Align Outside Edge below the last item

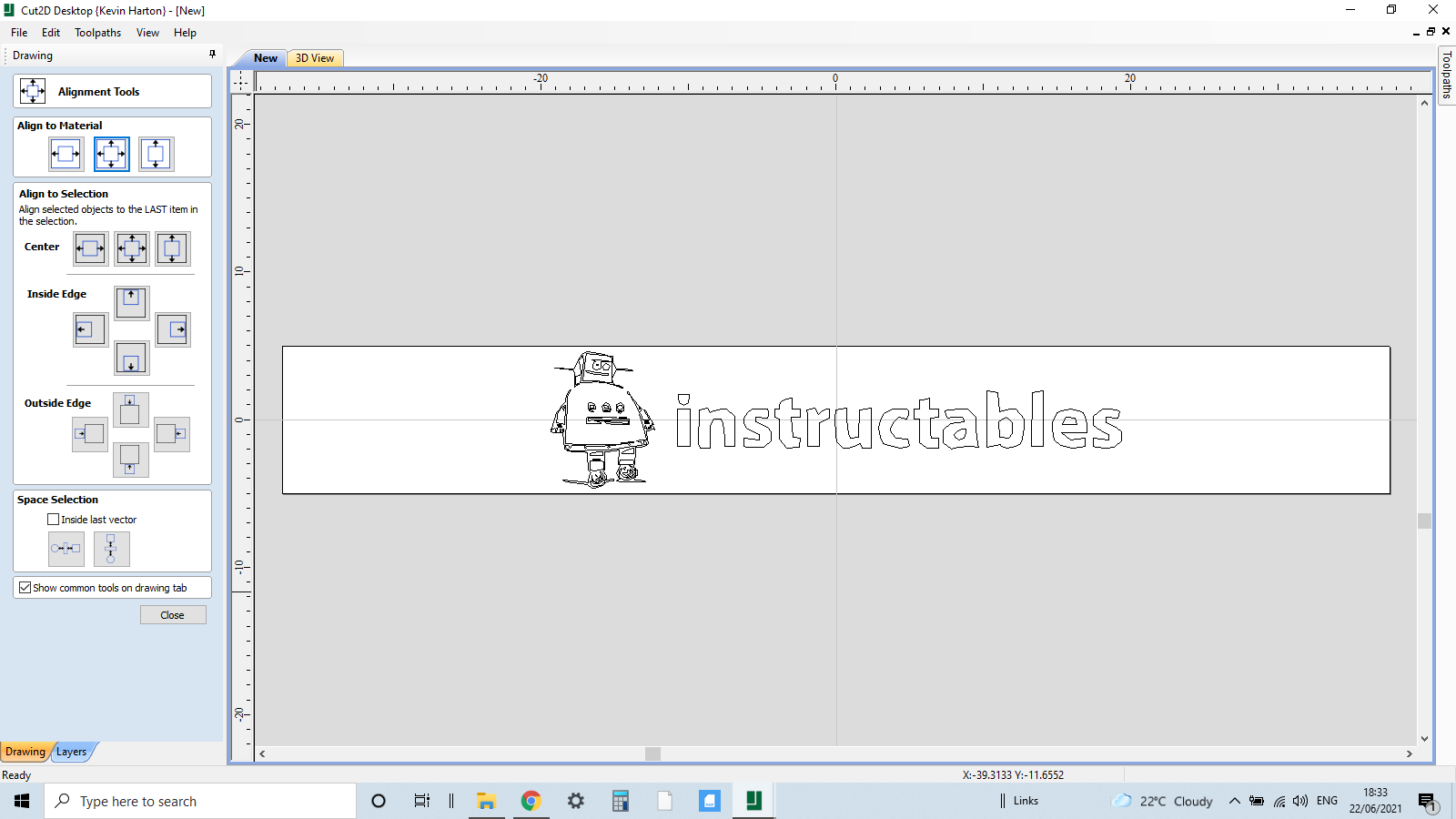click(x=130, y=460)
